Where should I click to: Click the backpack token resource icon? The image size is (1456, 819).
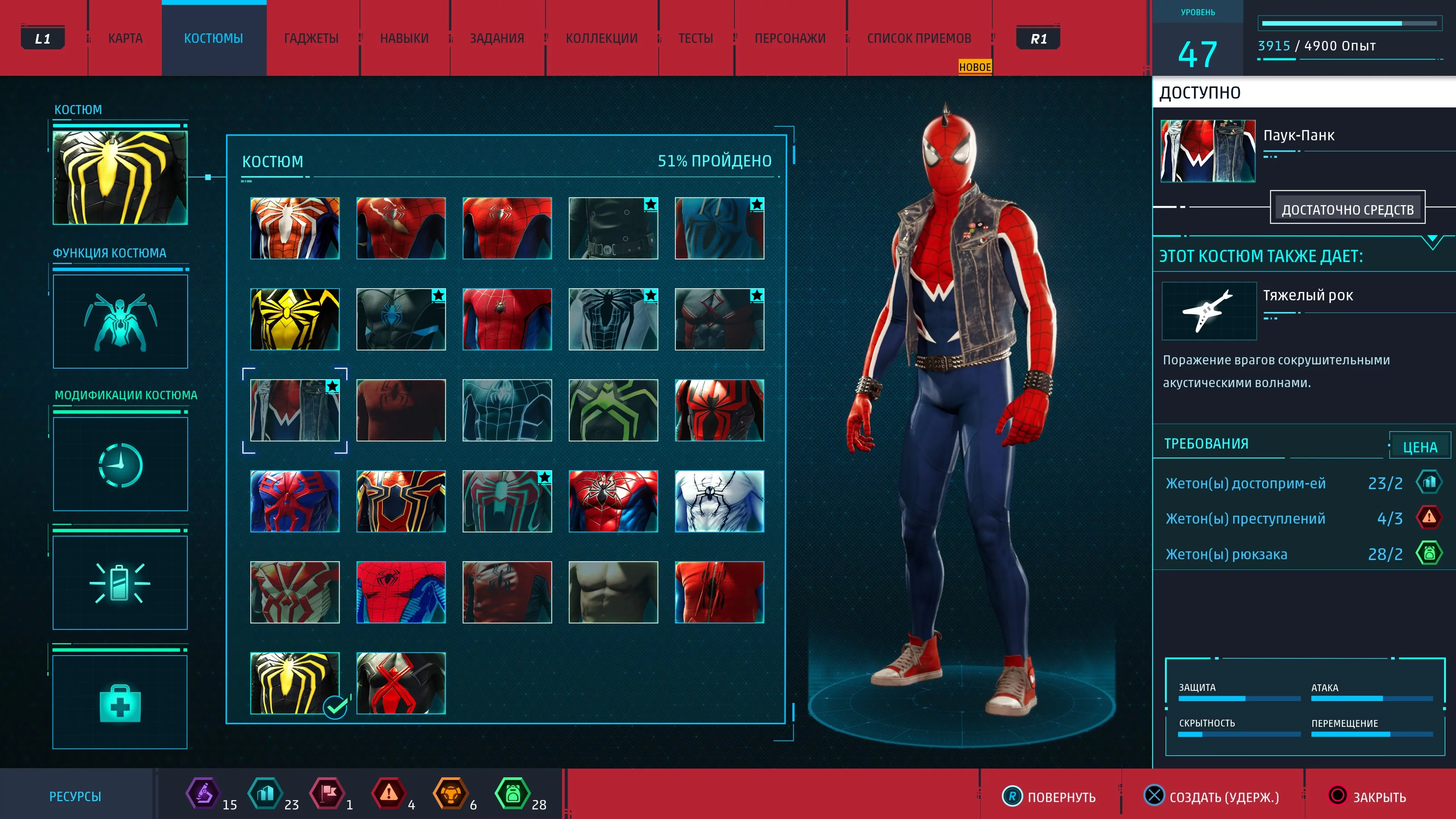(x=512, y=794)
